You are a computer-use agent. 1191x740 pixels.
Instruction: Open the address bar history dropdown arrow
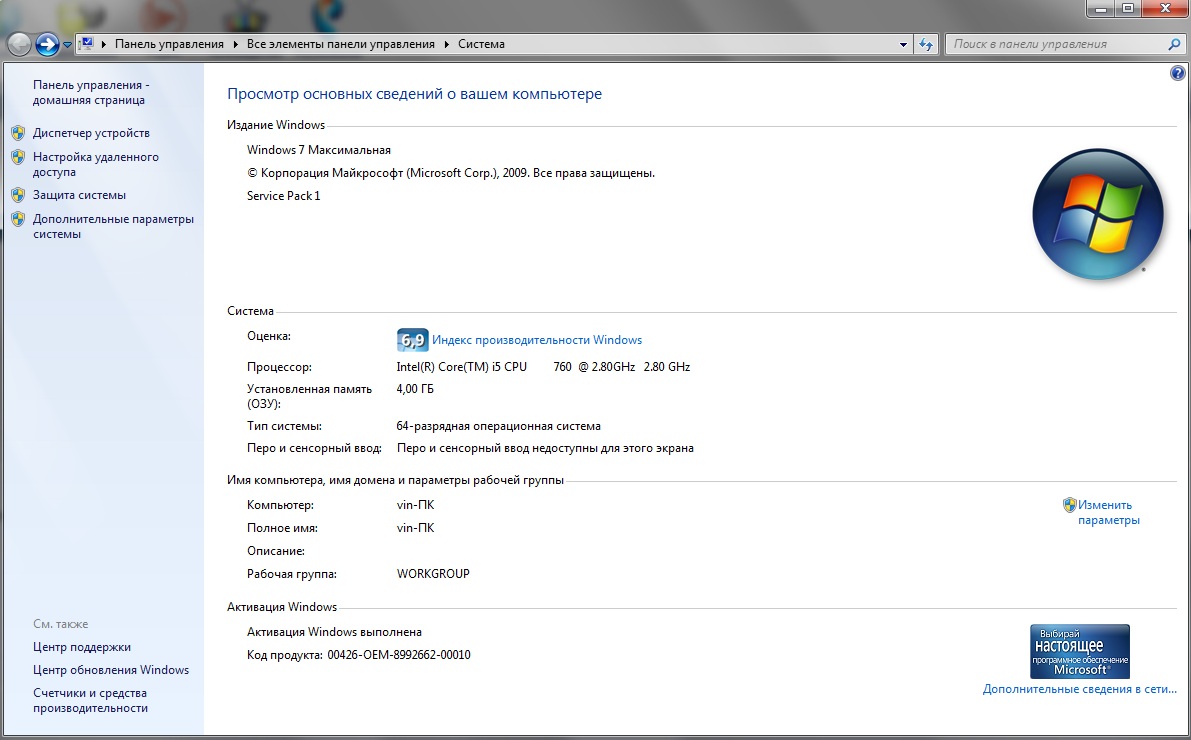(903, 44)
